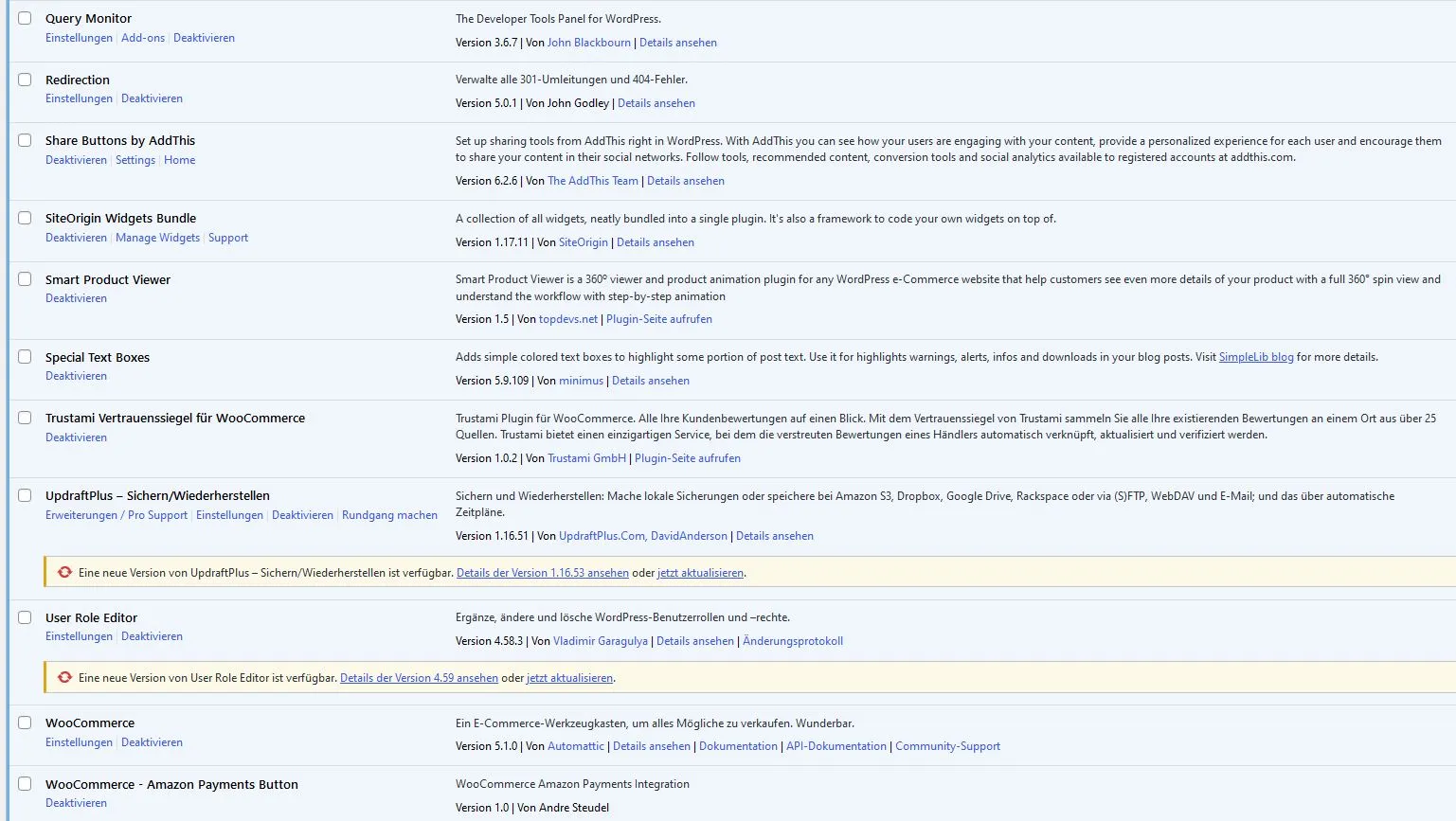Screen dimensions: 1456x821
Task: Open User Role Editor Änderungsprotokoll
Action: [793, 641]
